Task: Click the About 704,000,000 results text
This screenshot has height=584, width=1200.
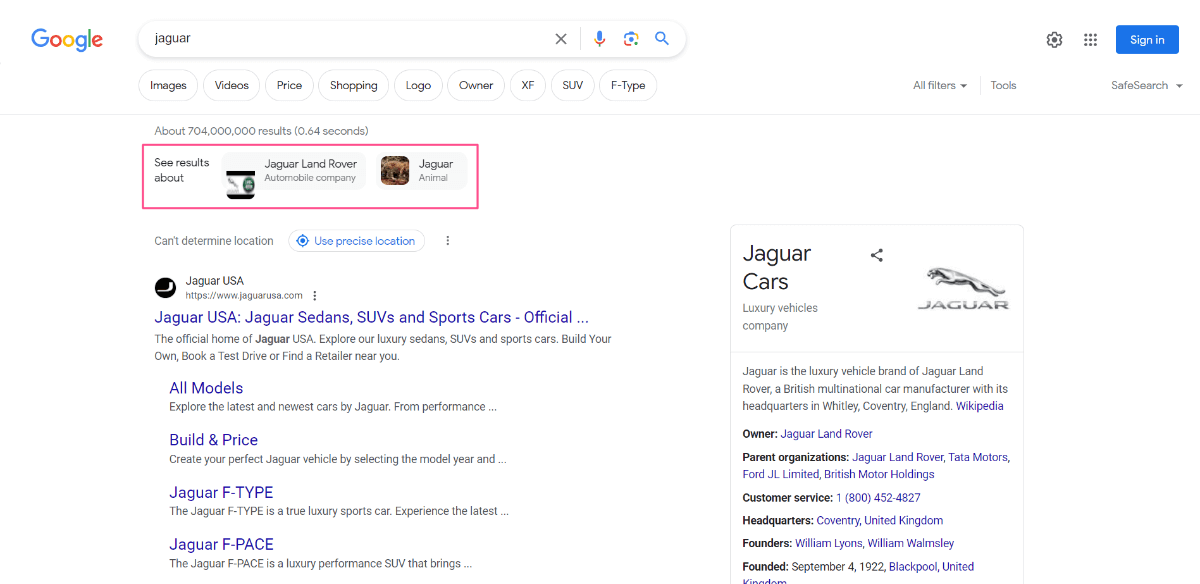Action: [261, 131]
